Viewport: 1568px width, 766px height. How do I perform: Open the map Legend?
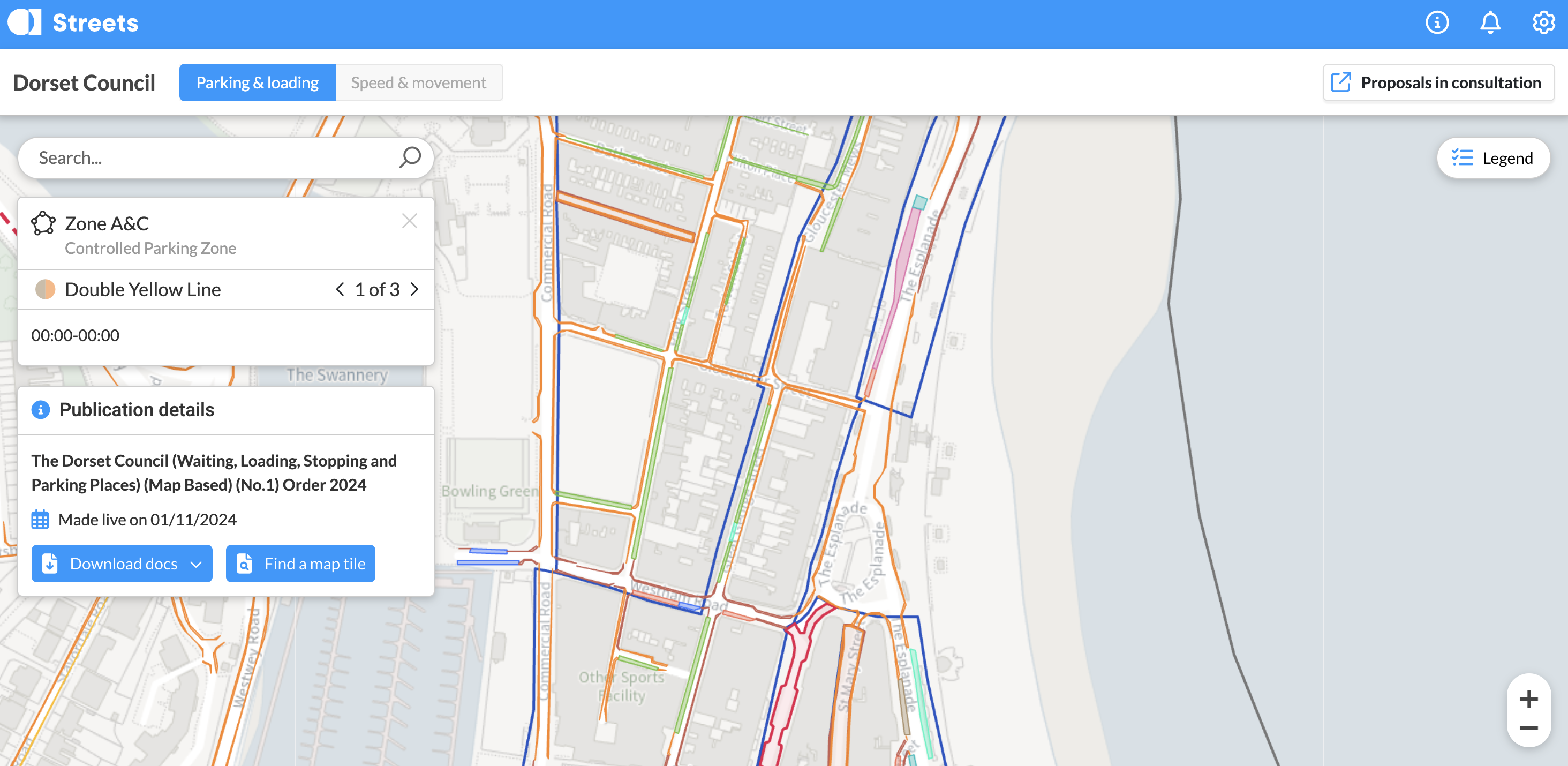click(1493, 159)
